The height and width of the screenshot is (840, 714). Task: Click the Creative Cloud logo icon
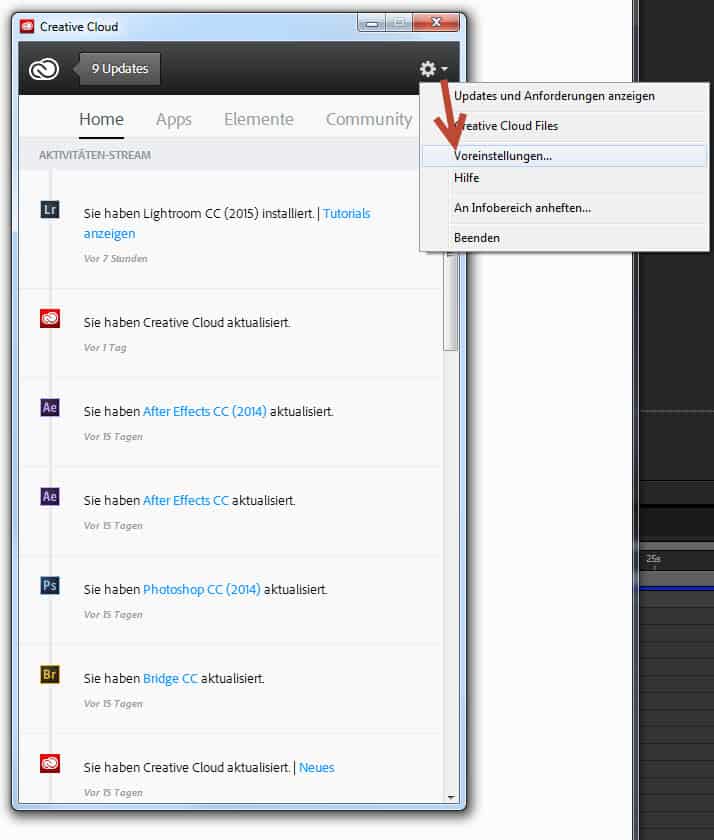pos(45,69)
